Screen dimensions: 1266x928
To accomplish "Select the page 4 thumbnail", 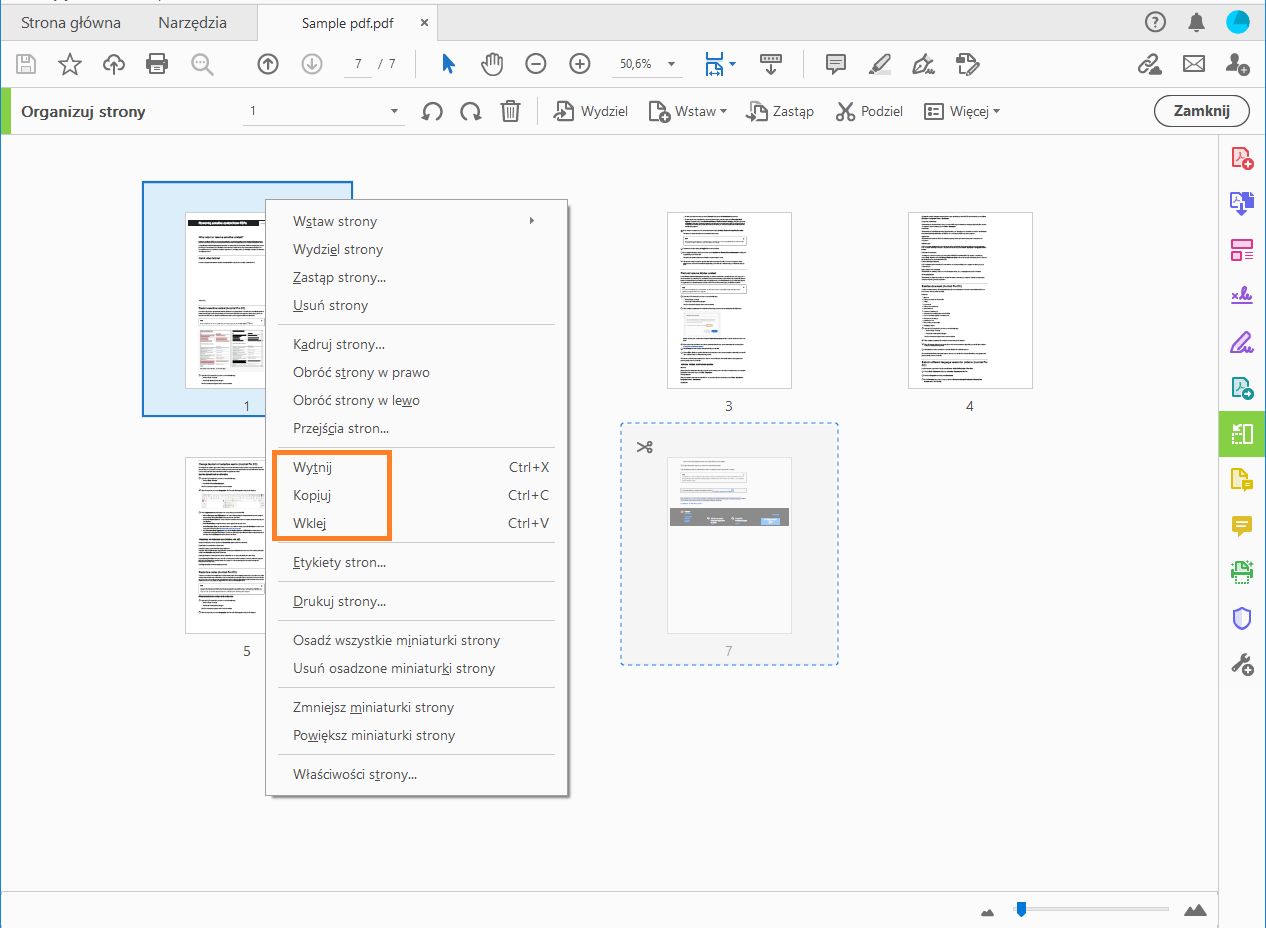I will (969, 300).
